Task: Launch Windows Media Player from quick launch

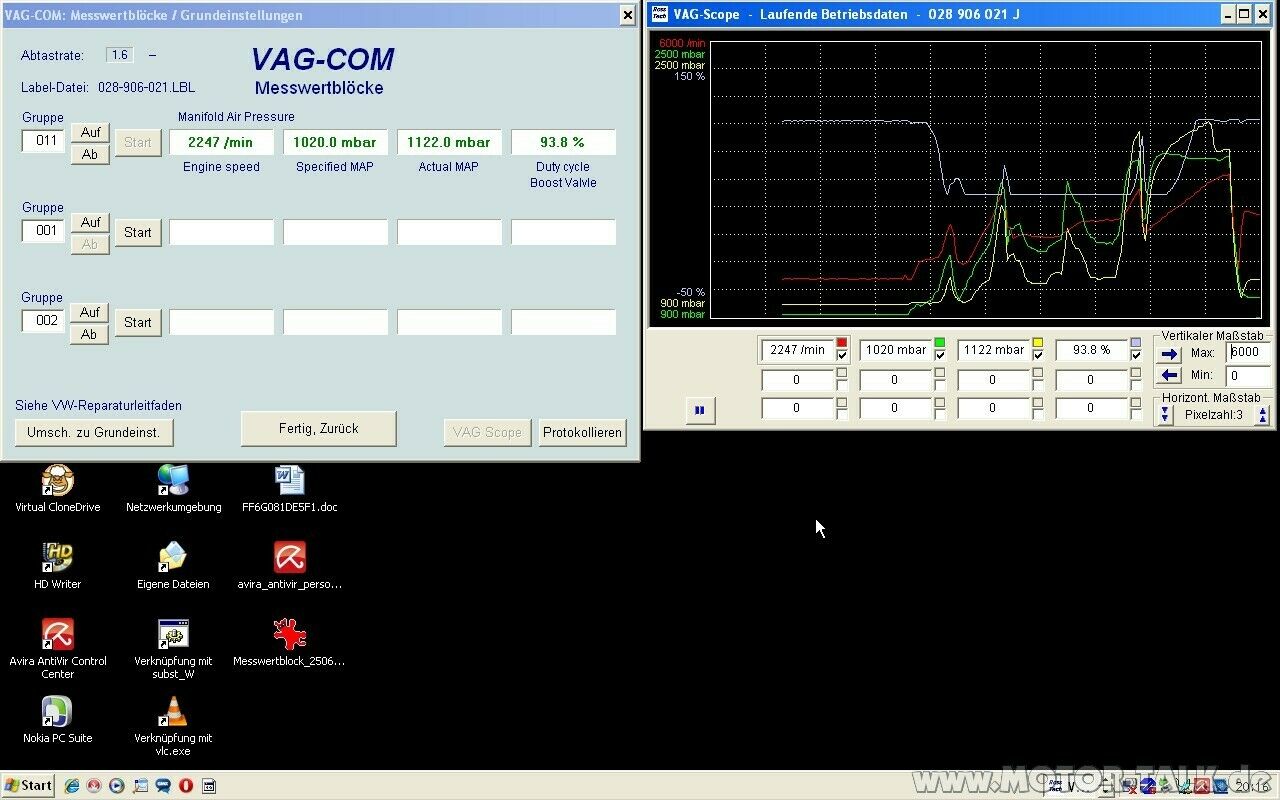Action: [x=117, y=786]
